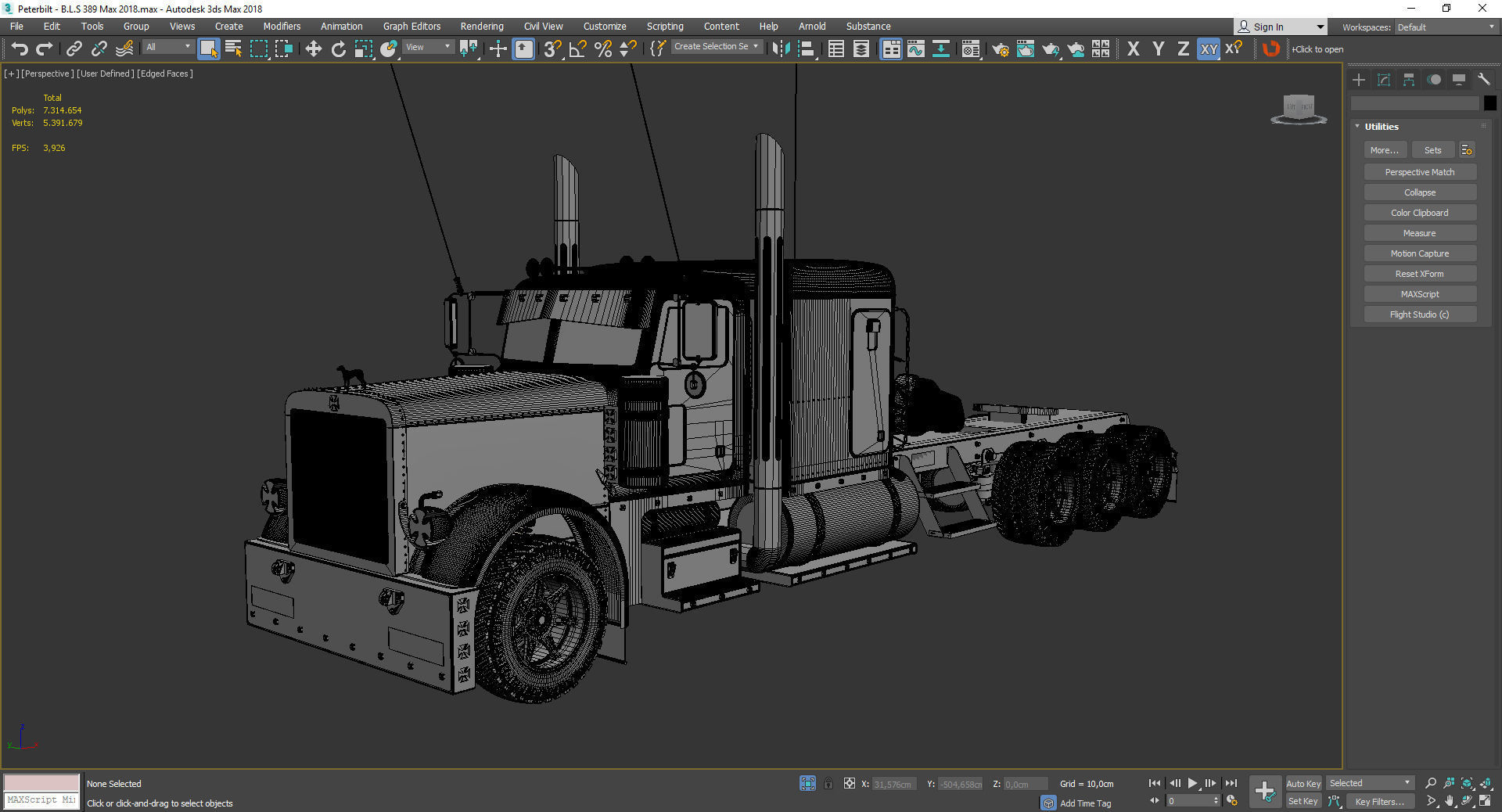Open the Scene Explorer toggle icon
The width and height of the screenshot is (1502, 812).
click(x=835, y=49)
